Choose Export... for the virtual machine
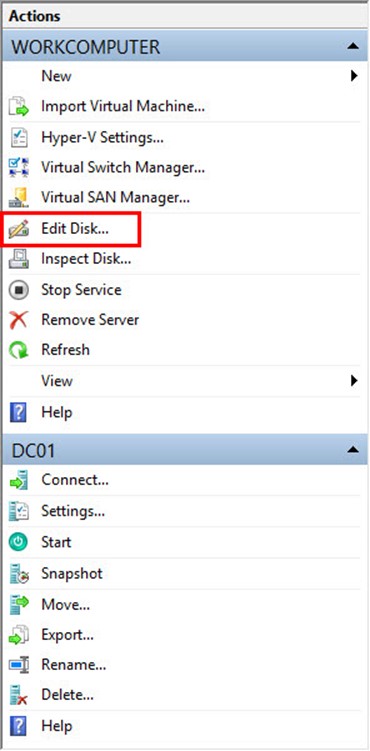The width and height of the screenshot is (370, 751). pos(67,635)
